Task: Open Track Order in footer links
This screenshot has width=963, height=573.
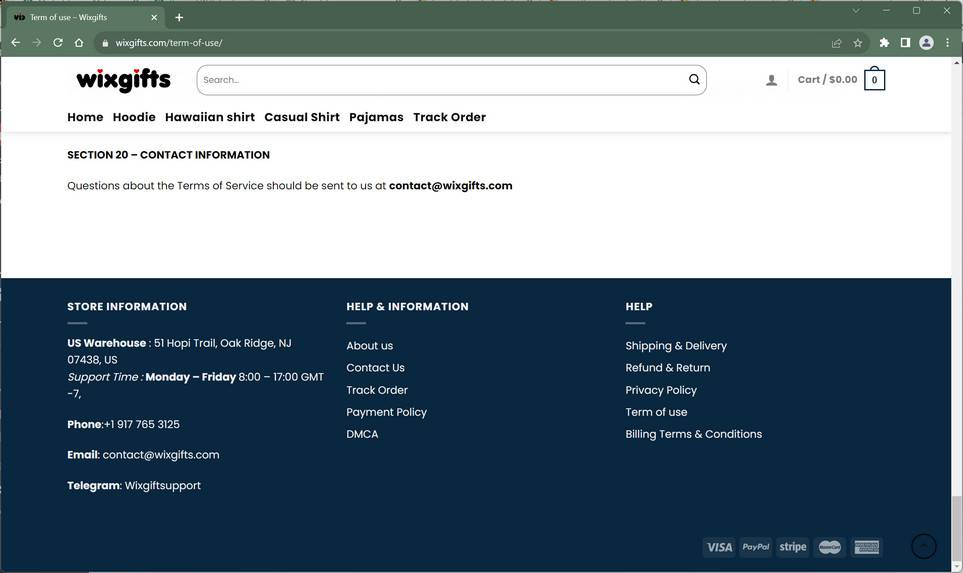Action: click(376, 390)
